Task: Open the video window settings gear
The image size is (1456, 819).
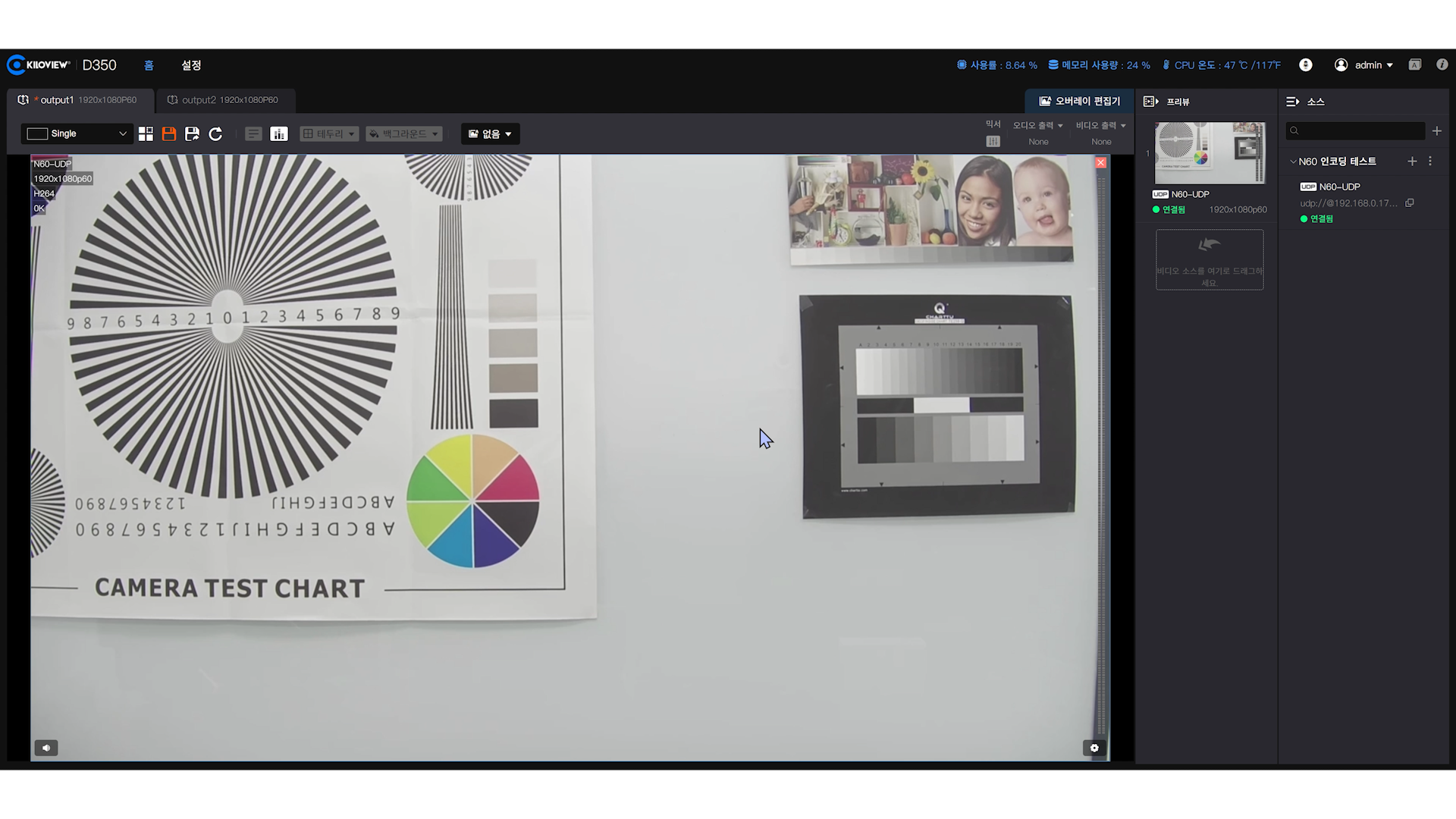Action: pos(1094,748)
